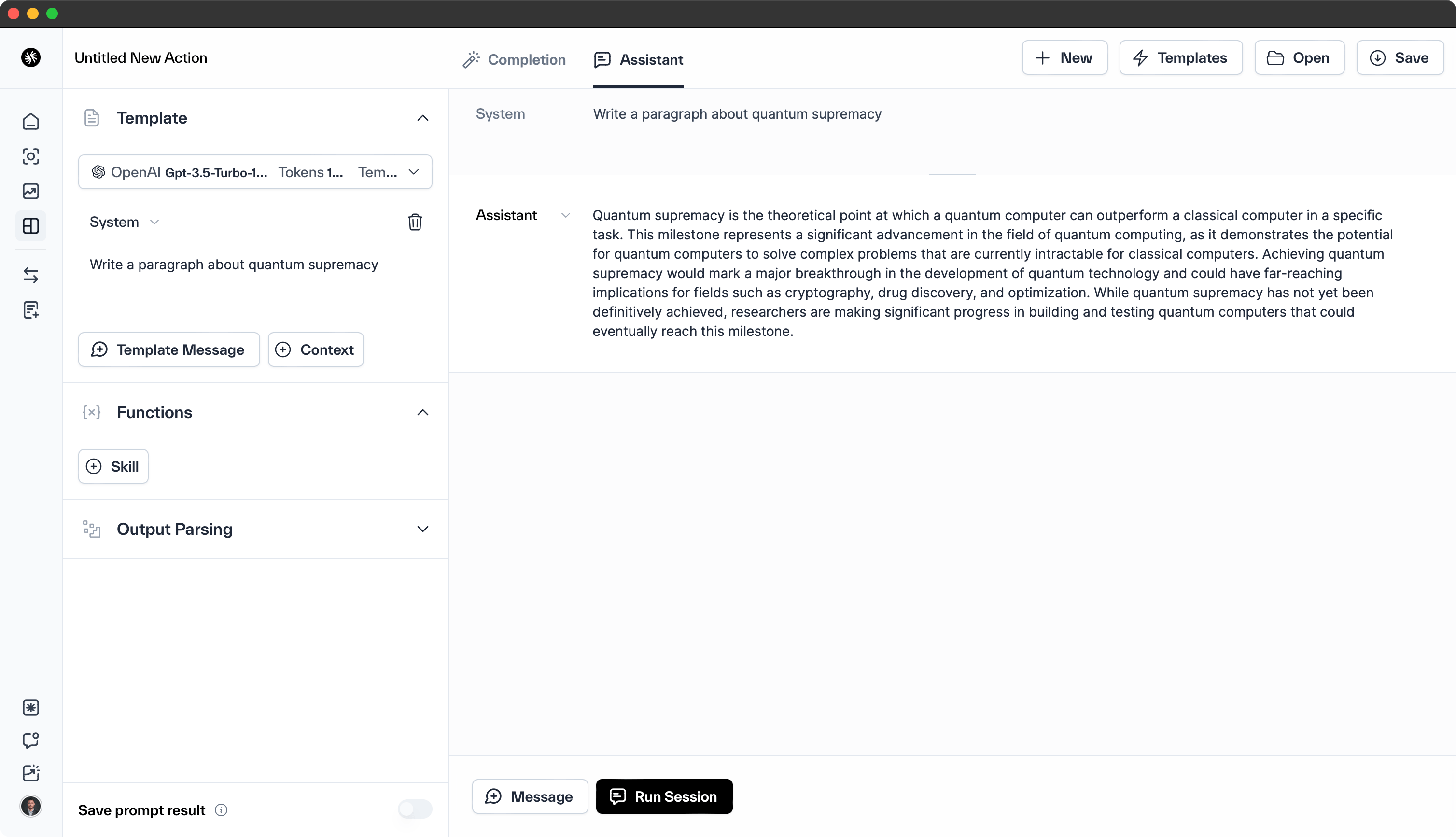Expand the Output Parsing section
This screenshot has width=1456, height=837.
point(422,529)
